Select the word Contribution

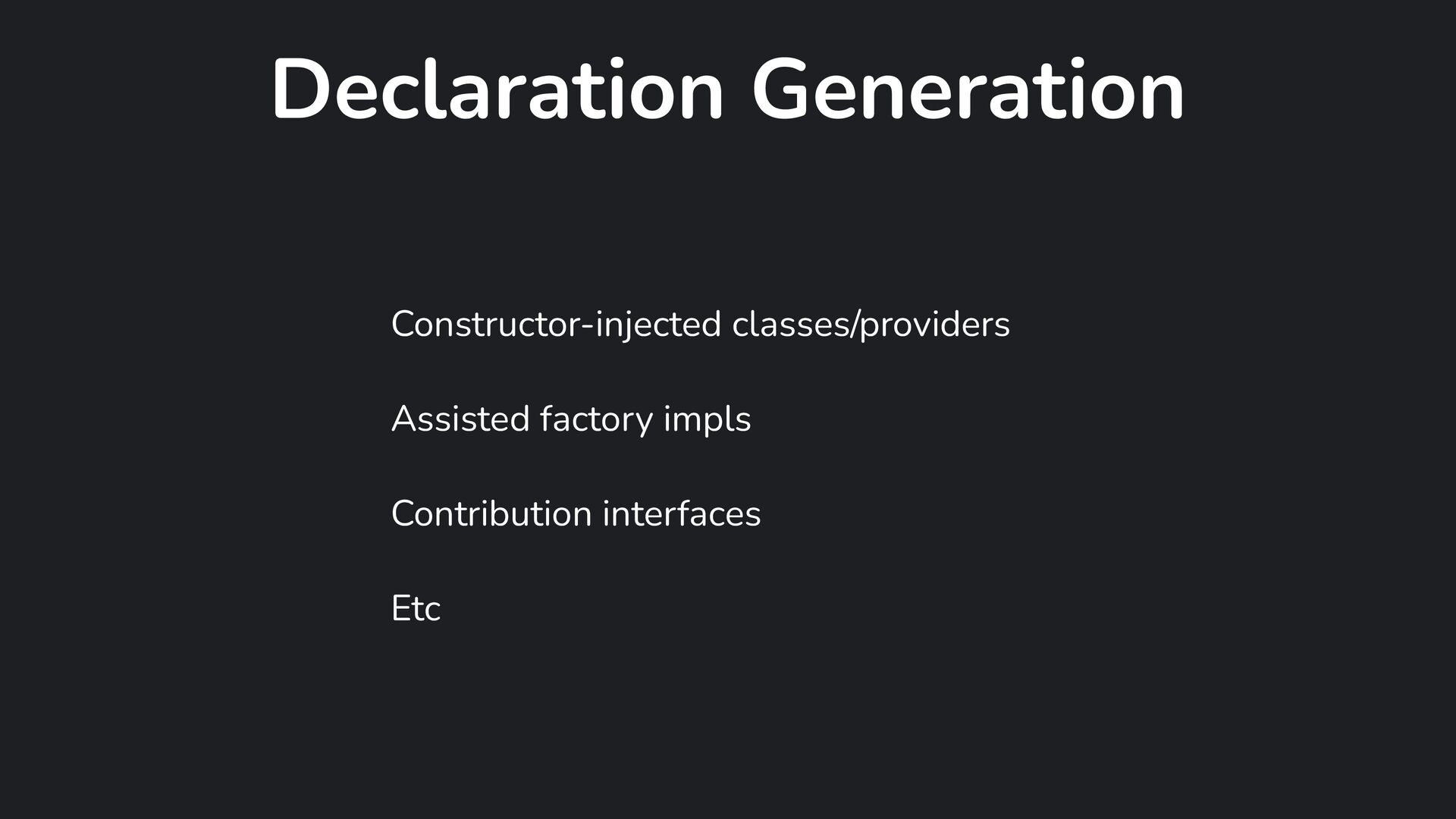491,514
